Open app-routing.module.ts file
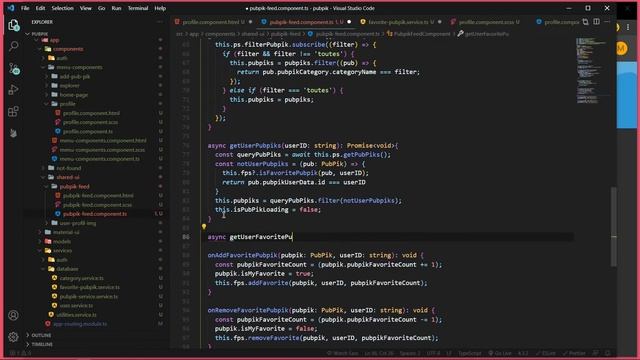640x360 pixels. click(x=80, y=324)
